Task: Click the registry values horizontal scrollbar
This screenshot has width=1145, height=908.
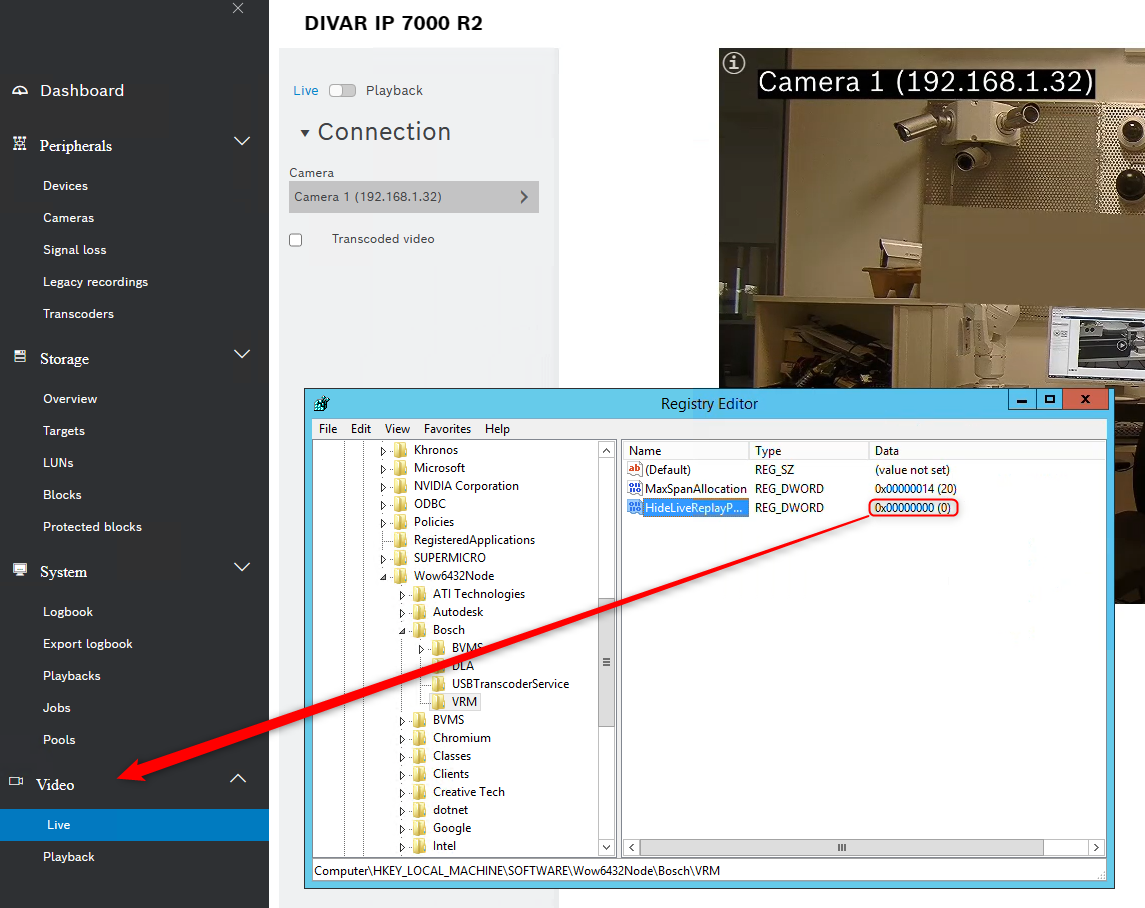Action: point(842,847)
